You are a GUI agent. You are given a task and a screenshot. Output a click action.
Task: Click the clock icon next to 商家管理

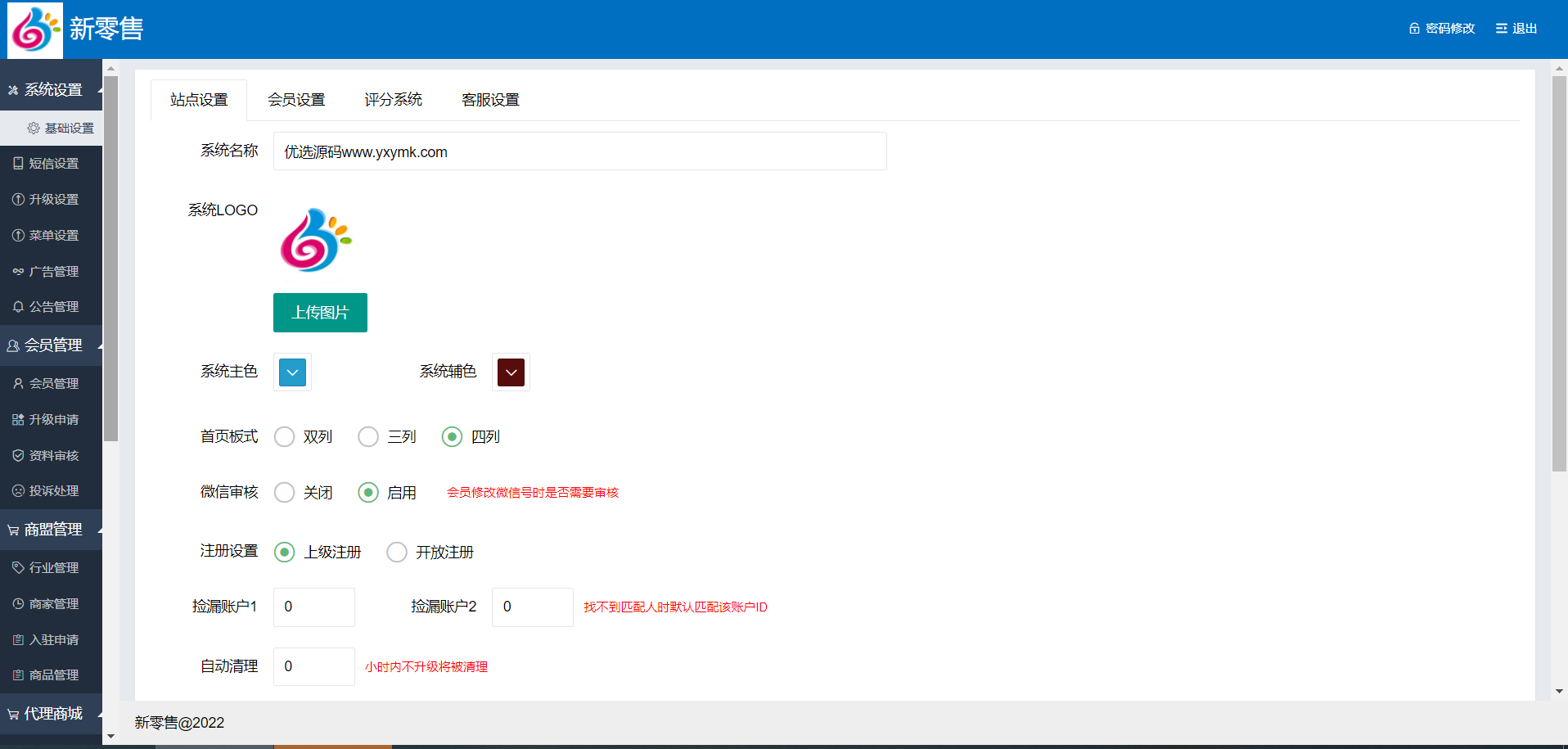pyautogui.click(x=18, y=604)
